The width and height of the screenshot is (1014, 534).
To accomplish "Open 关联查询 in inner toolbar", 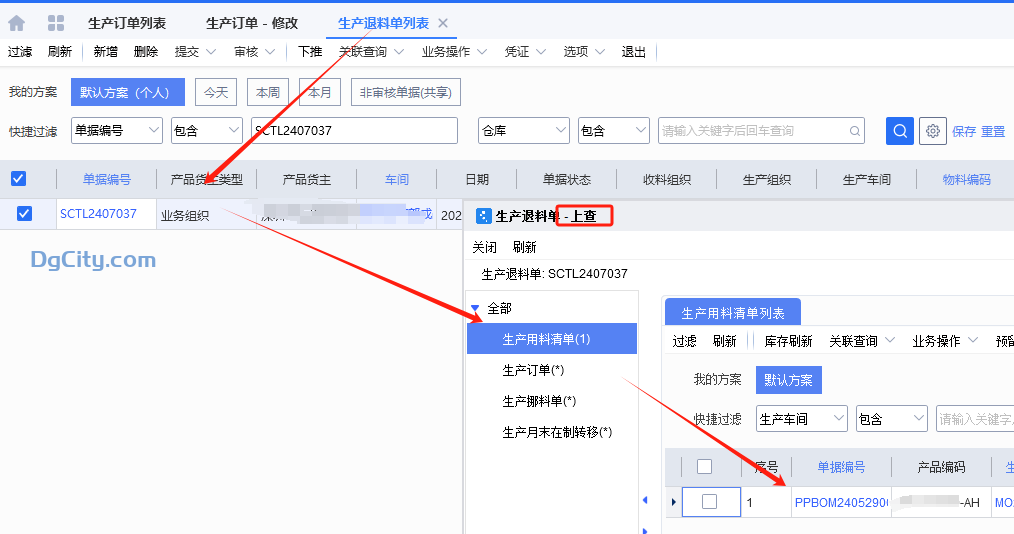I will click(861, 341).
